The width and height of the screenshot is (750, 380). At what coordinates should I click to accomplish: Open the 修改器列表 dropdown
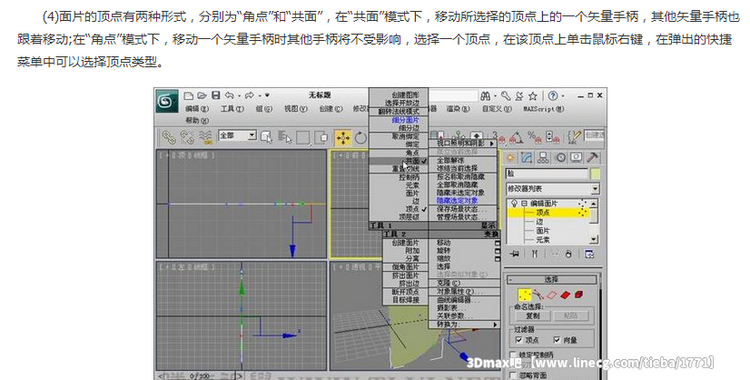(553, 189)
